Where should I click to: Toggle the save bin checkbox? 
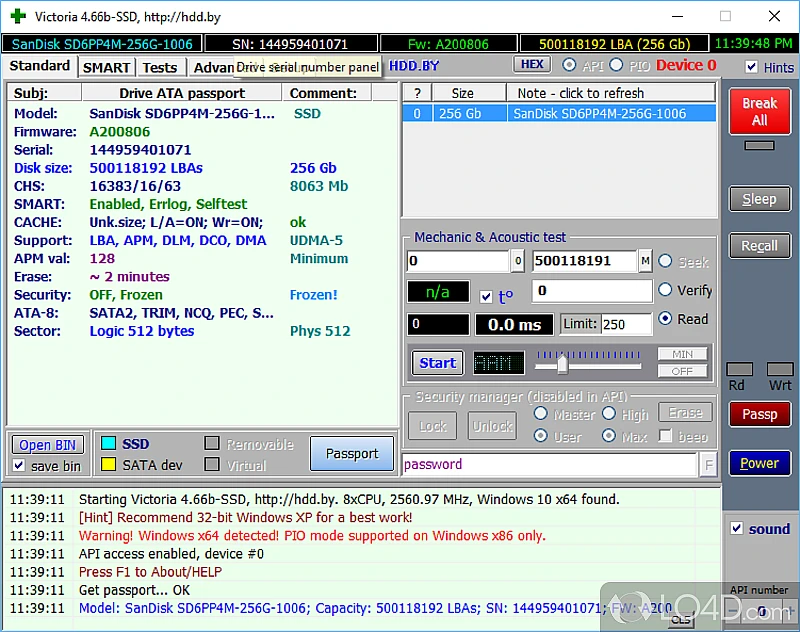(x=19, y=465)
